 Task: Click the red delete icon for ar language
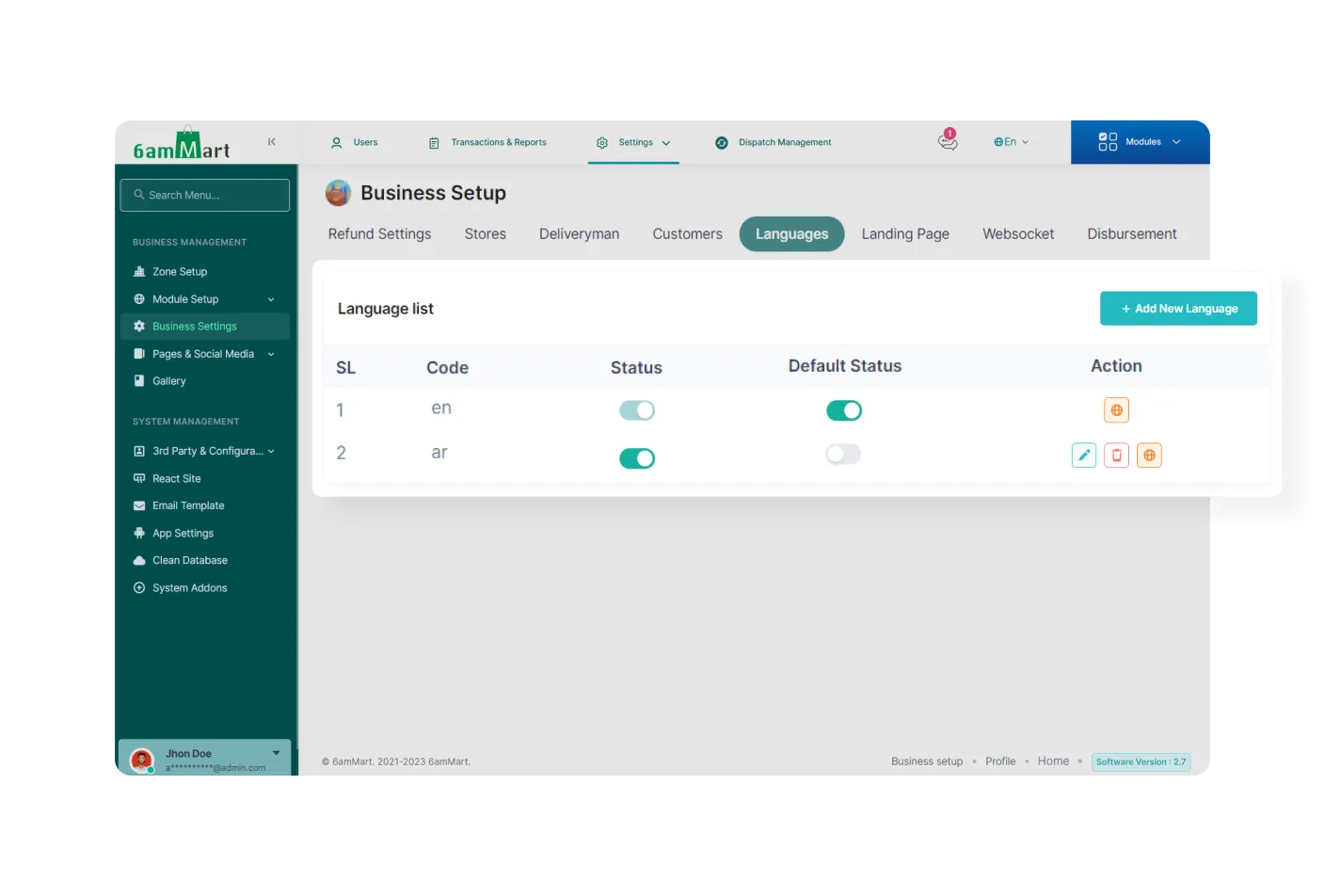1116,456
